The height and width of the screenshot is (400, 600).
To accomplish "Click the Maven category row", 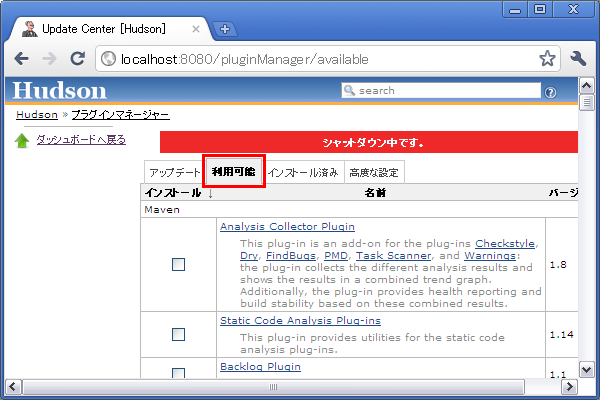I will pyautogui.click(x=359, y=209).
